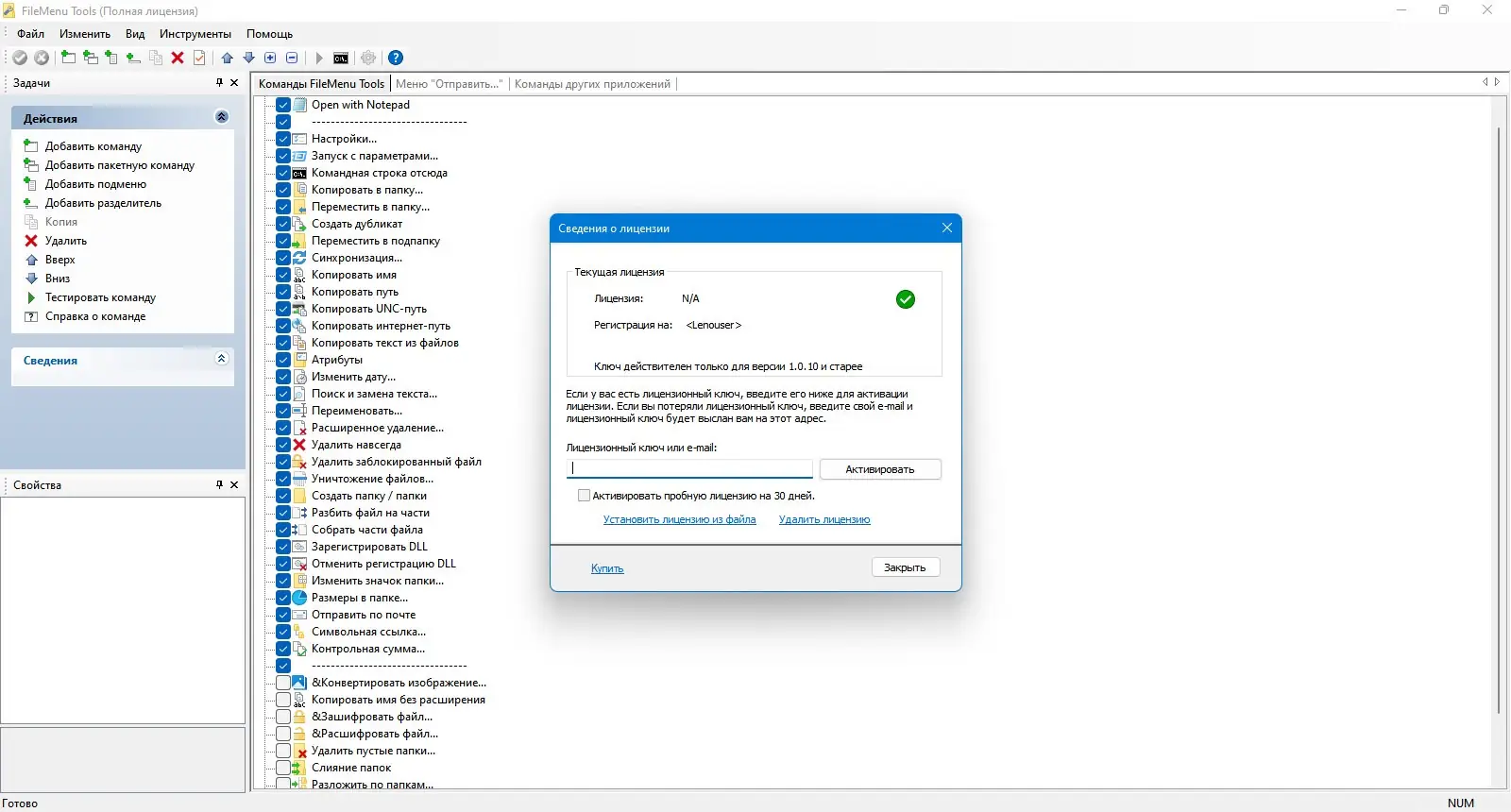The height and width of the screenshot is (812, 1511).
Task: Close the Свойства panel with its X
Action: pyautogui.click(x=234, y=484)
